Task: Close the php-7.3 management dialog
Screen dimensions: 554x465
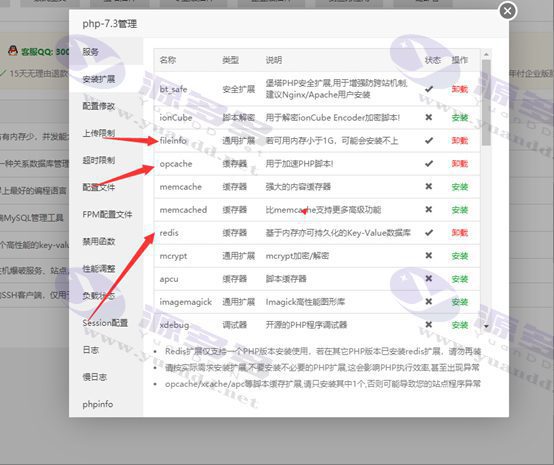Action: pos(508,11)
